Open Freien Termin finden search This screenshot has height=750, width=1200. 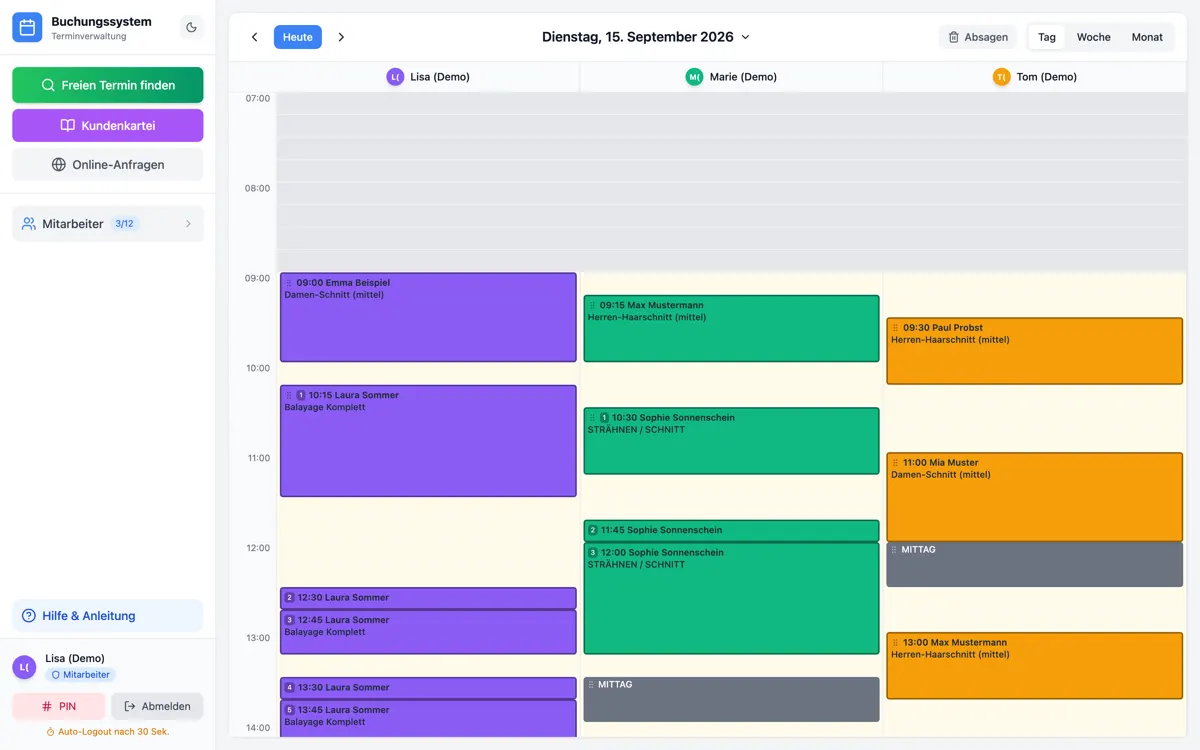108,85
